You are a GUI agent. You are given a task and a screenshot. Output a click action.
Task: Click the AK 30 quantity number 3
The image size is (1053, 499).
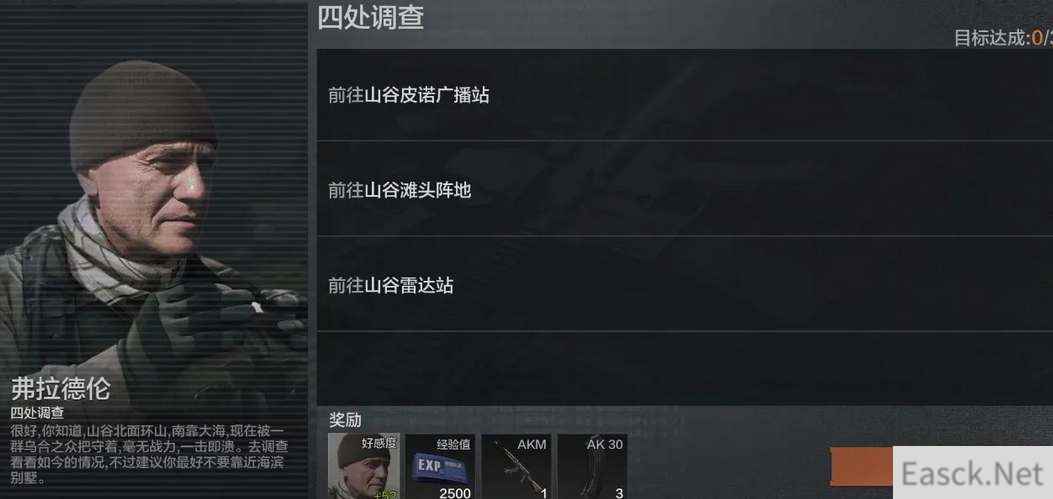[x=619, y=494]
